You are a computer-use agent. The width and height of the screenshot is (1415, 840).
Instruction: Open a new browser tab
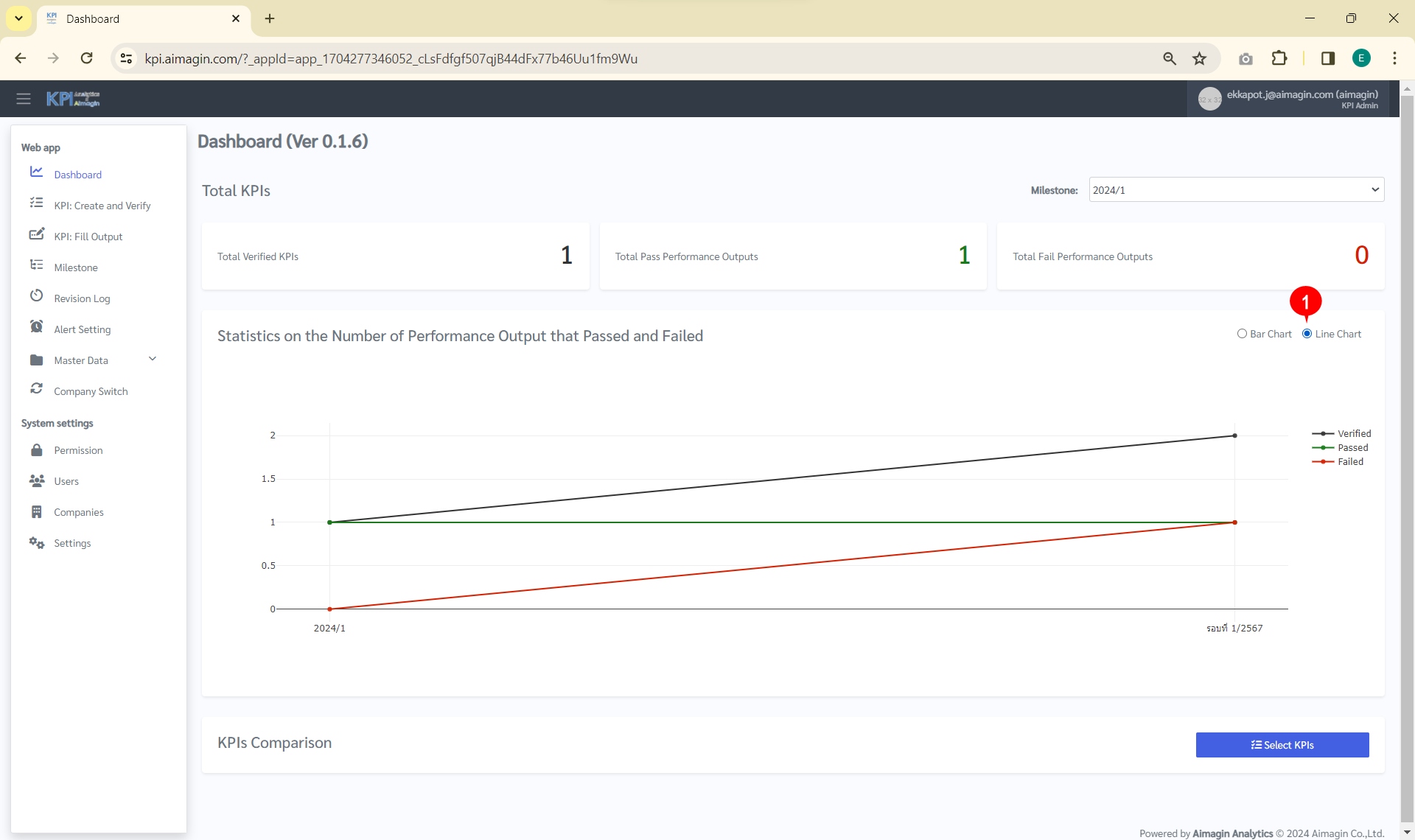pos(270,18)
